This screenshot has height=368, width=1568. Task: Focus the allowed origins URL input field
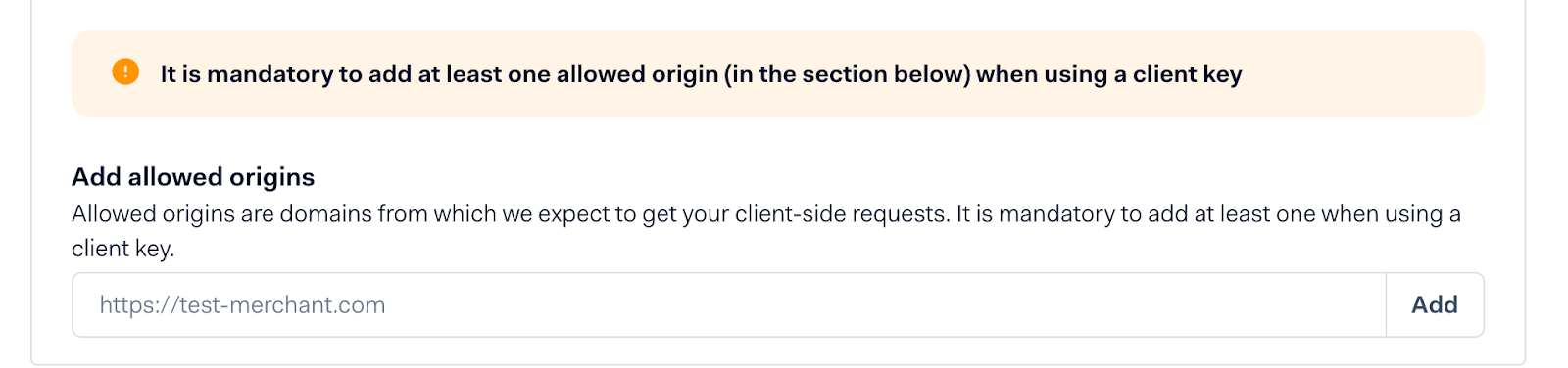click(x=729, y=305)
